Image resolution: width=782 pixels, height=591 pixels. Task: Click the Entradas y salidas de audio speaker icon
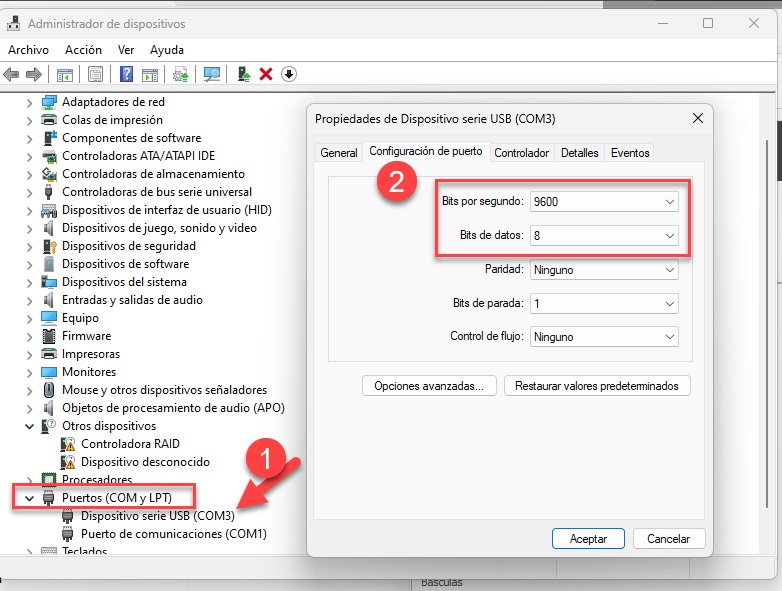tap(48, 300)
